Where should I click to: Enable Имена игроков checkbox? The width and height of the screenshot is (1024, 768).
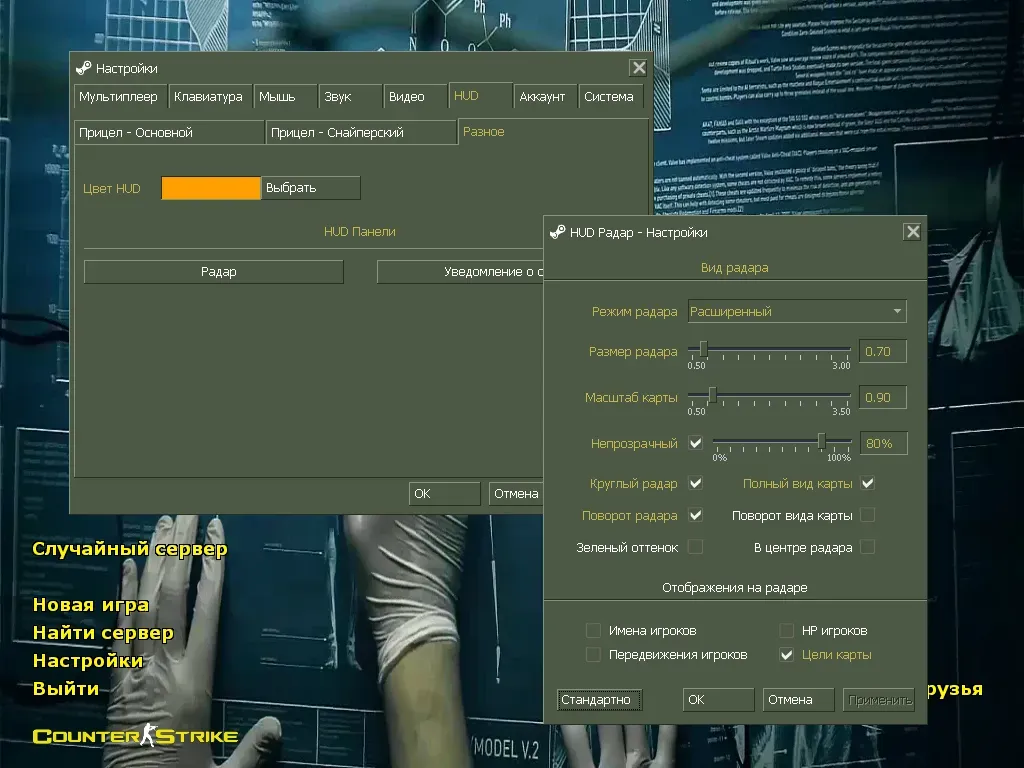(x=593, y=630)
